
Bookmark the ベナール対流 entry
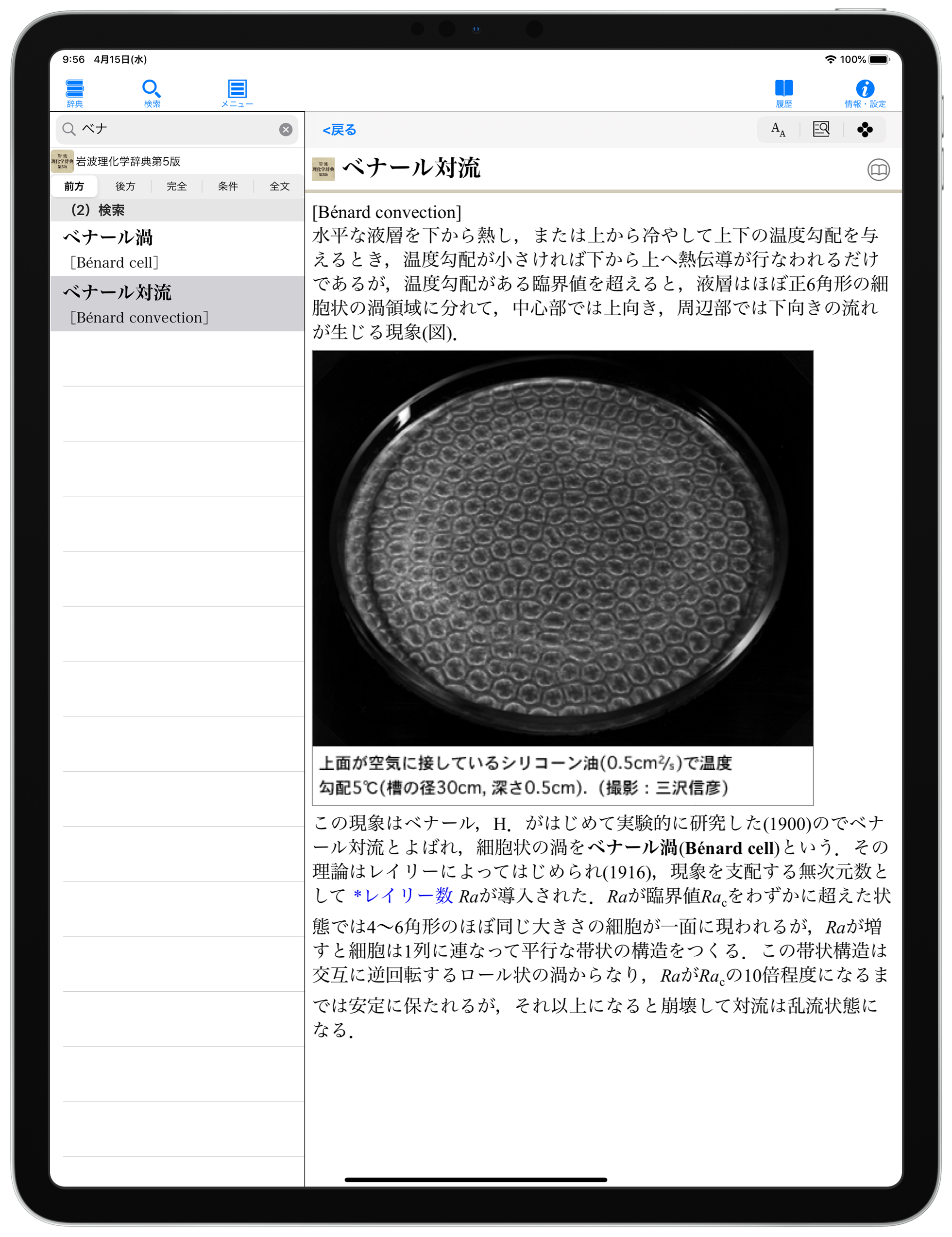point(879,169)
